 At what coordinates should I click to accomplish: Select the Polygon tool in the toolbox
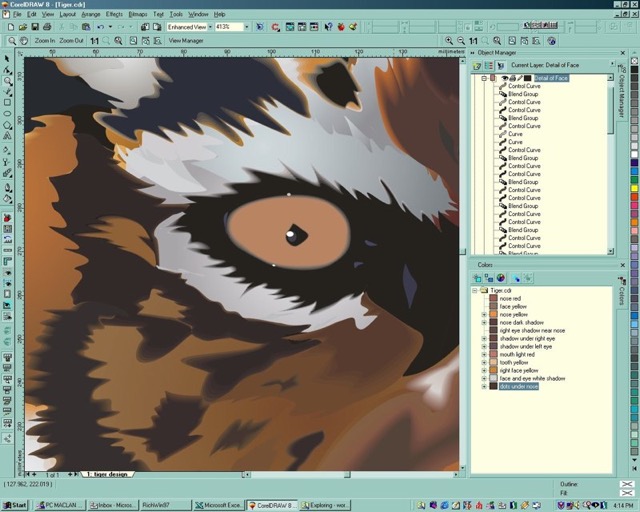click(x=7, y=125)
